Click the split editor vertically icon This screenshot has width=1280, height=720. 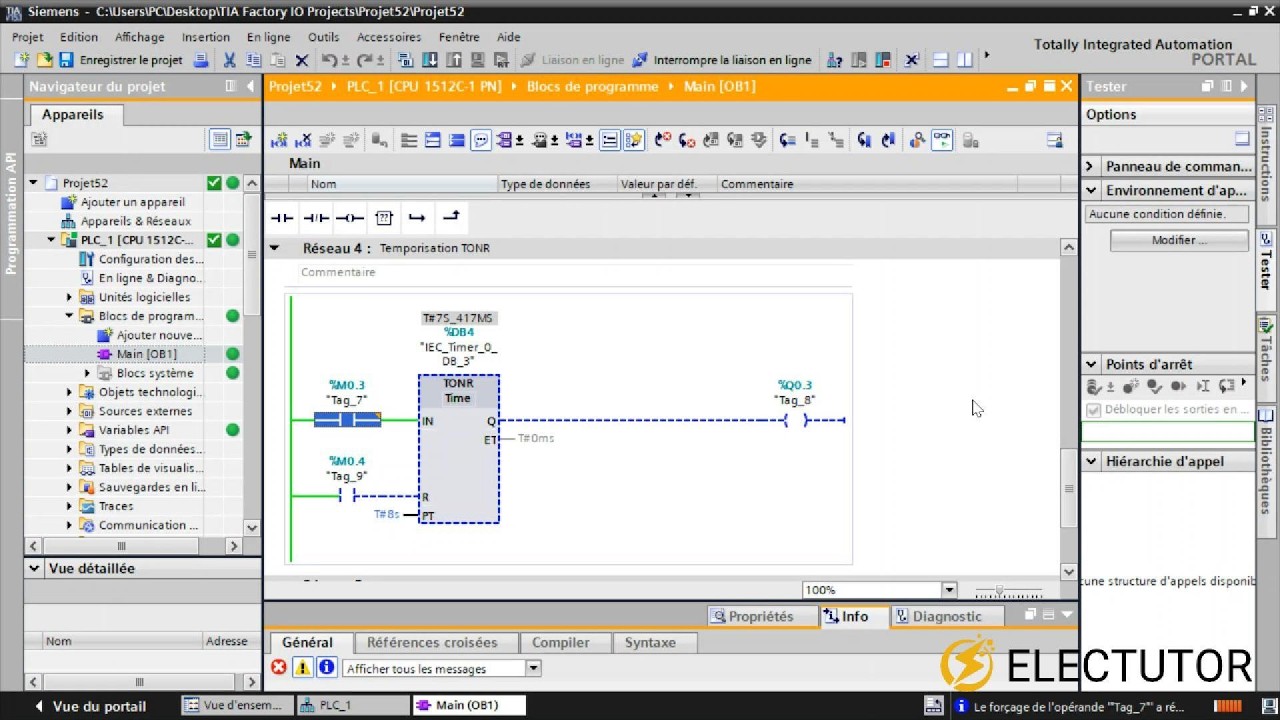click(x=964, y=60)
